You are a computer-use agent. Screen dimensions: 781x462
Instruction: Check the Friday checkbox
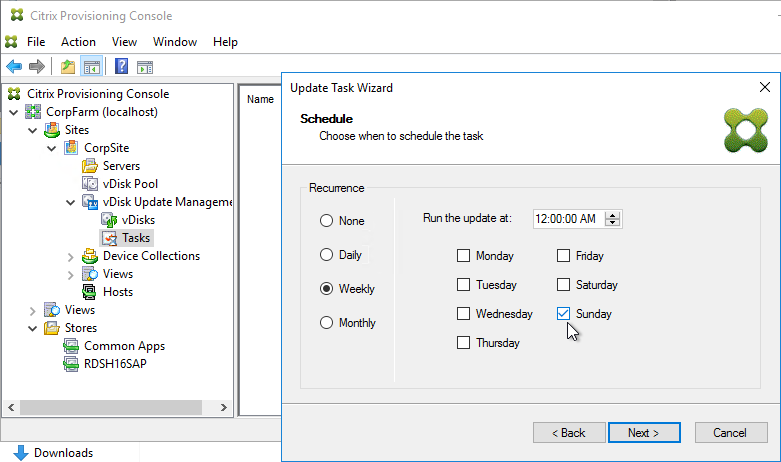tap(563, 255)
